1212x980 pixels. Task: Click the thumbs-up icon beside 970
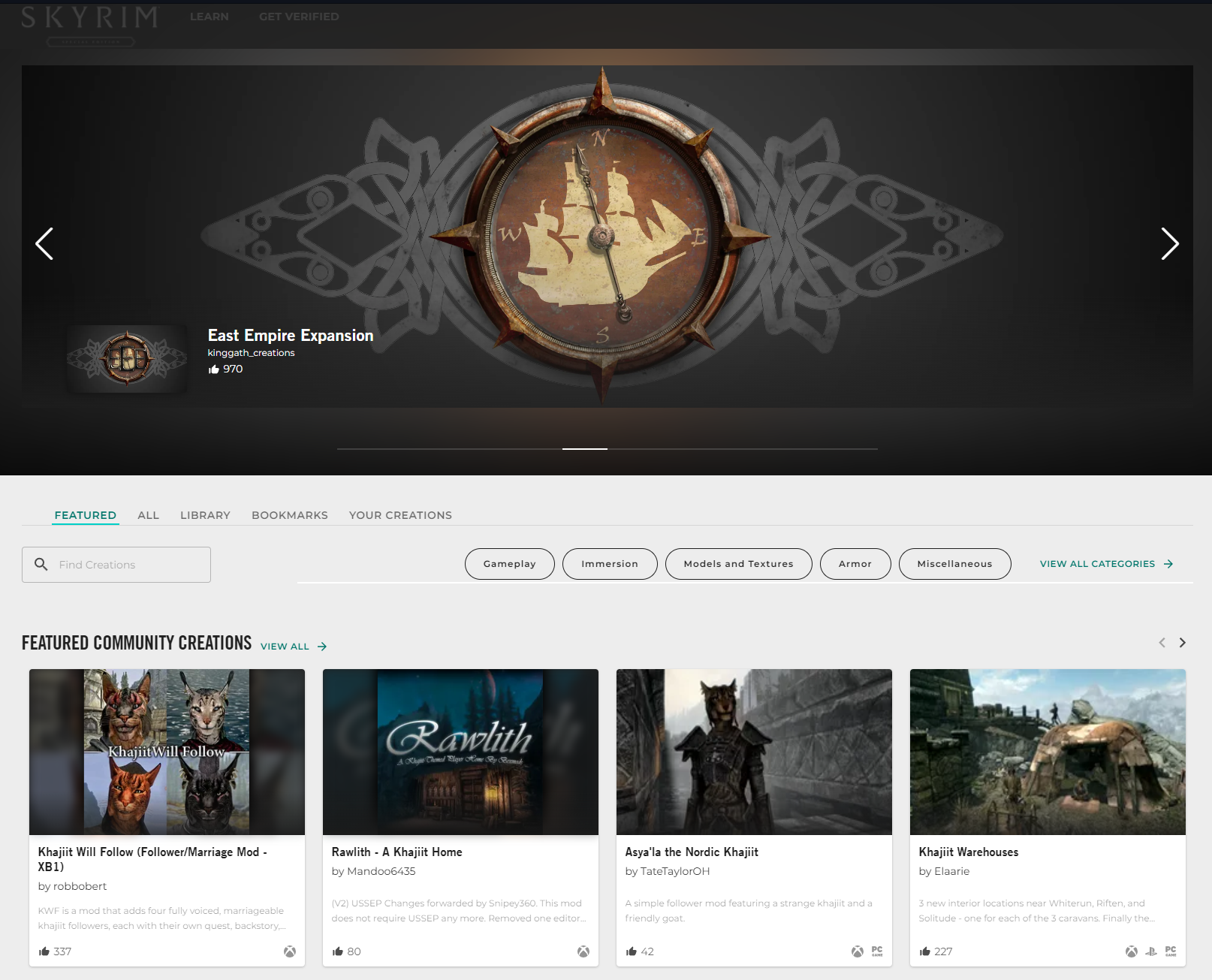pyautogui.click(x=213, y=369)
